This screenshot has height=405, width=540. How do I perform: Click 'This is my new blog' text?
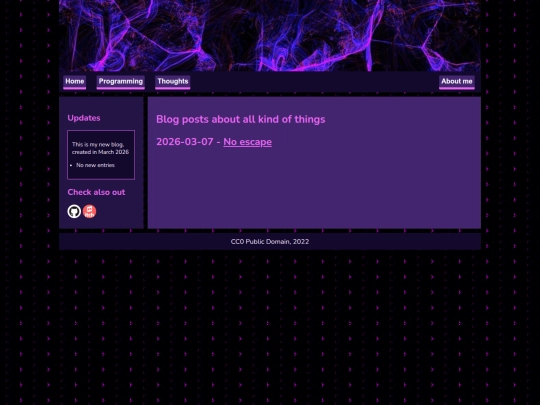[x=98, y=145]
